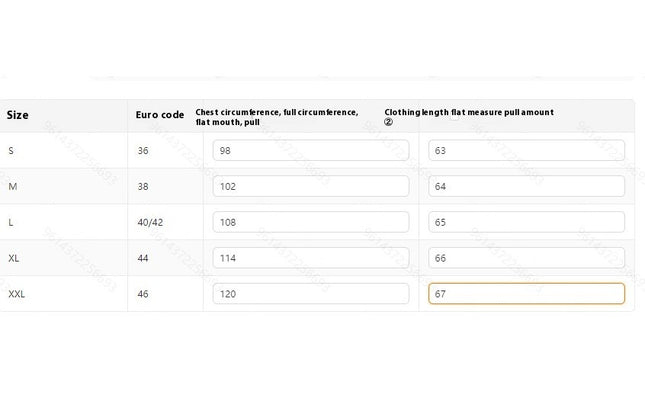The image size is (645, 398).
Task: Select chest circumference field showing 114
Action: [311, 258]
